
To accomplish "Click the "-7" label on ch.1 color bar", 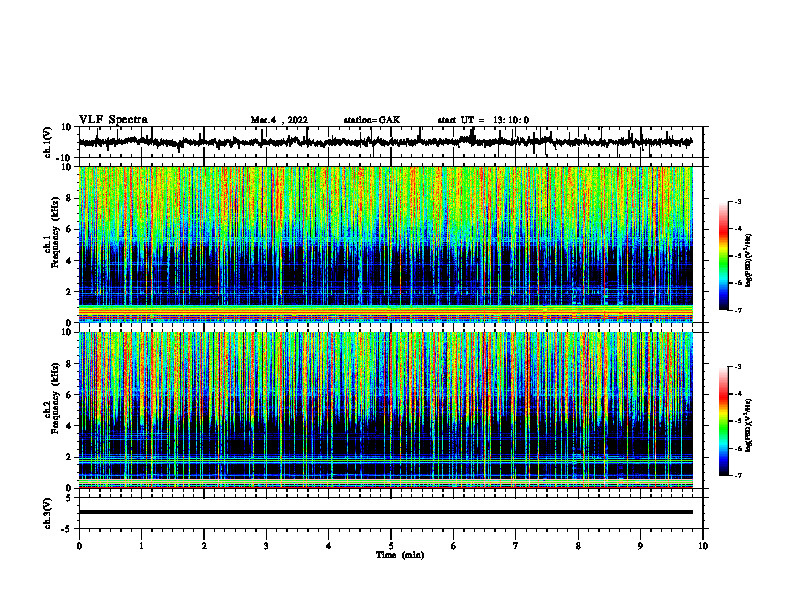I will coord(737,310).
